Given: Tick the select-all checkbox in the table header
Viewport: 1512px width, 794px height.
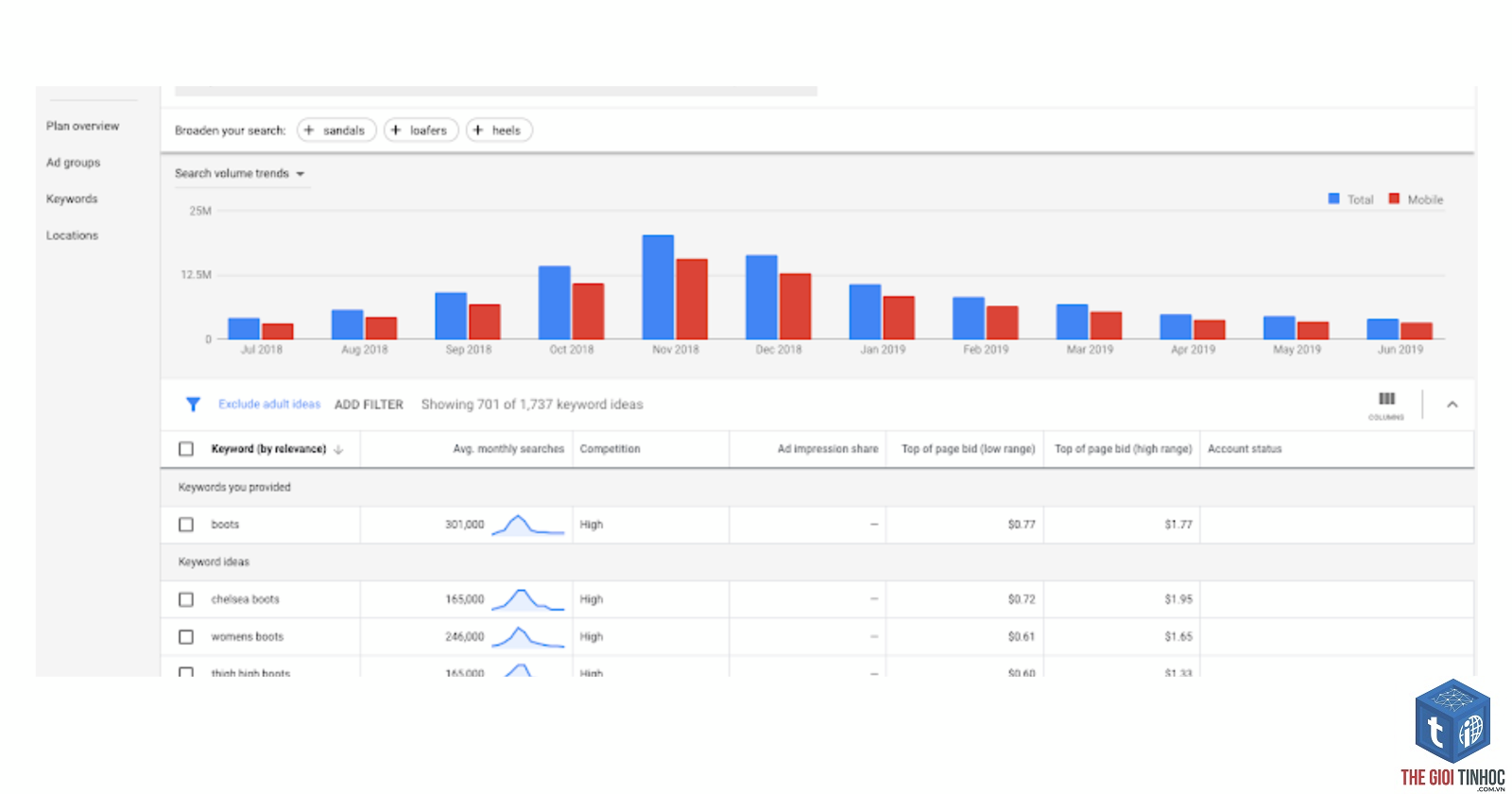Looking at the screenshot, I should [186, 449].
